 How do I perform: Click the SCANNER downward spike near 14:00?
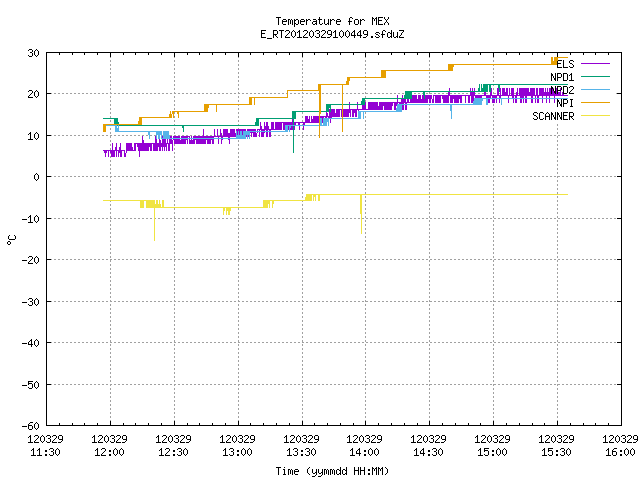click(x=361, y=214)
